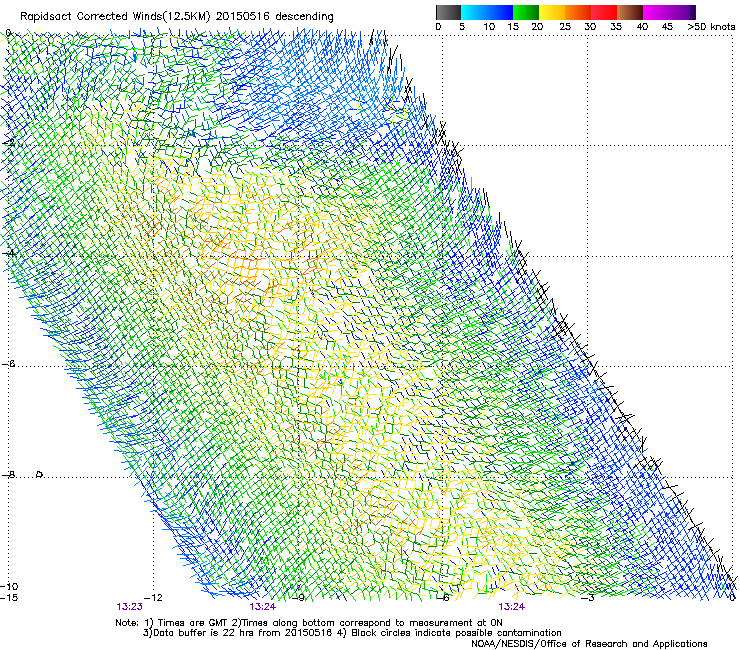The width and height of the screenshot is (740, 650).
Task: Click the legend label '25'
Action: [565, 27]
